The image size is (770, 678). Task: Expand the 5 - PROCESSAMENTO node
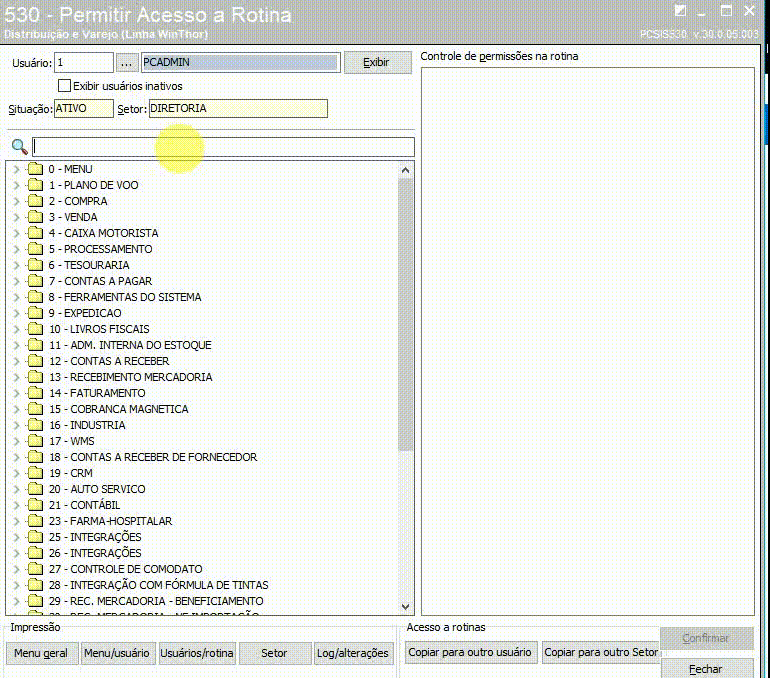click(x=17, y=249)
